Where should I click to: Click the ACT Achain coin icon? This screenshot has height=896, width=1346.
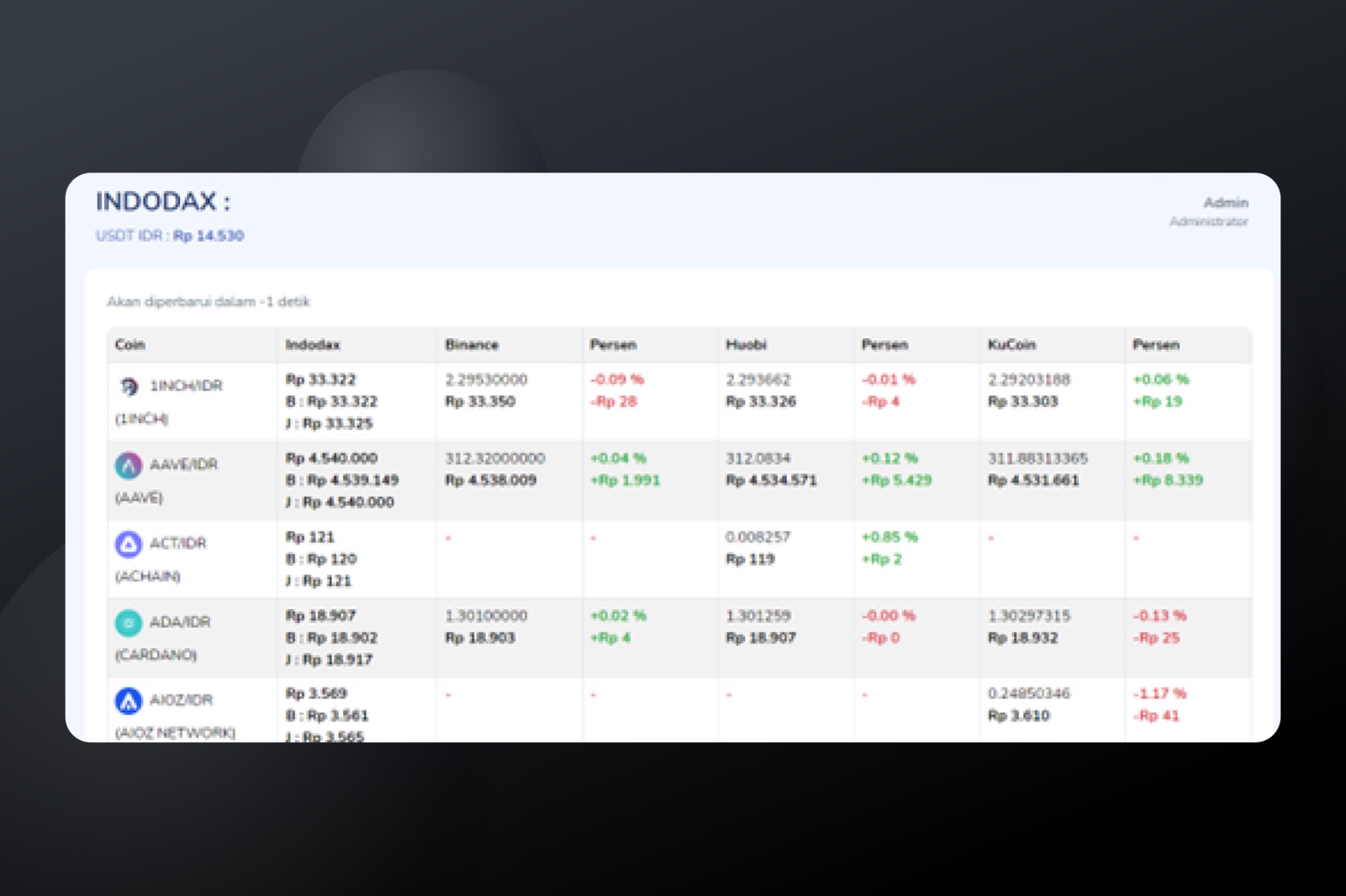(x=128, y=544)
